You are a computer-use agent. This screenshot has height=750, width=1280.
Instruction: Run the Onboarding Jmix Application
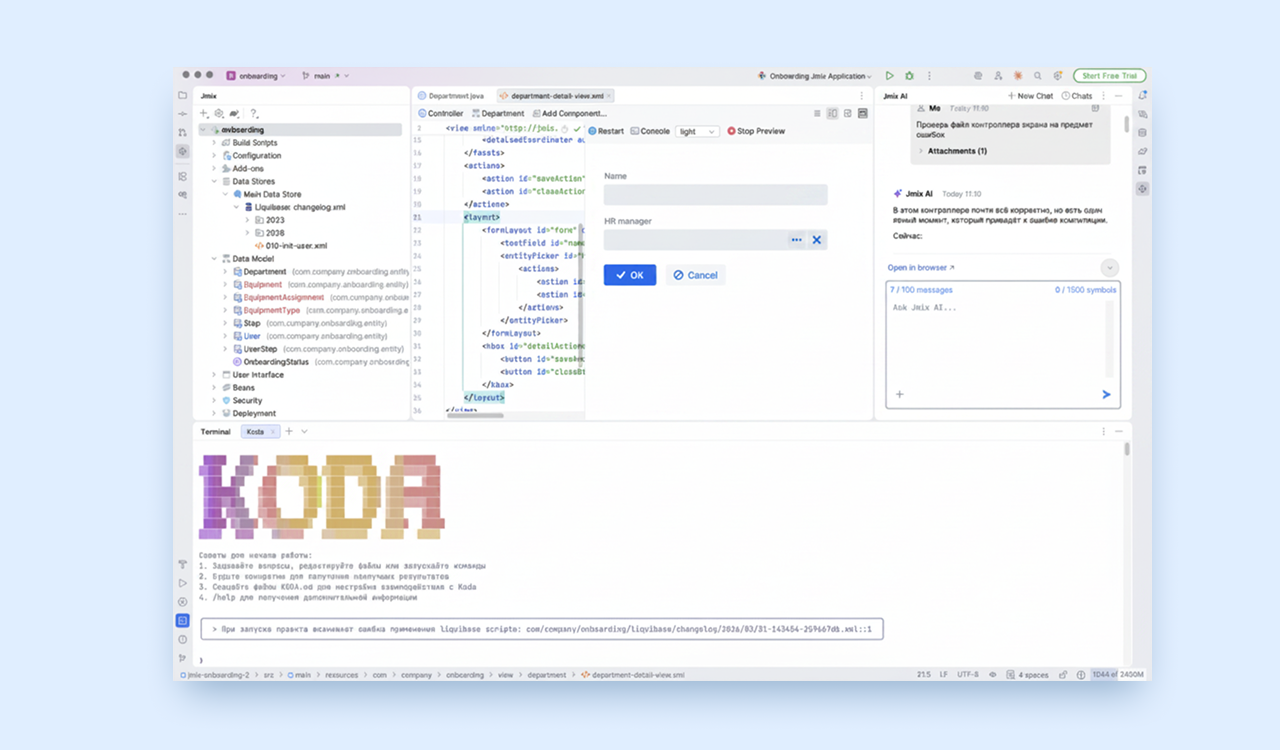click(889, 76)
